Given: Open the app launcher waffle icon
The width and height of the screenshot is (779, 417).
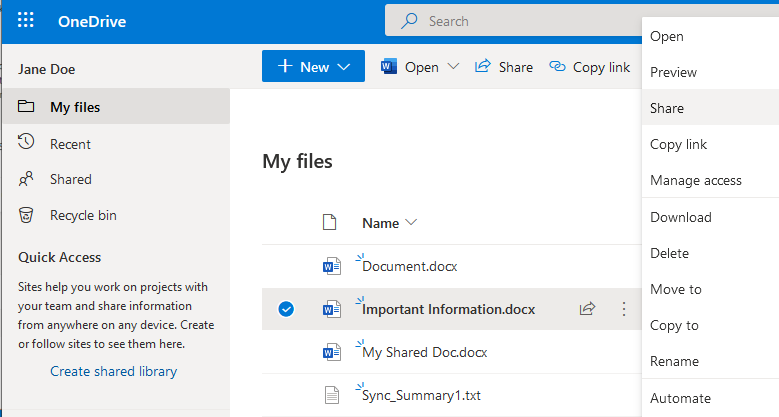Looking at the screenshot, I should [x=26, y=20].
